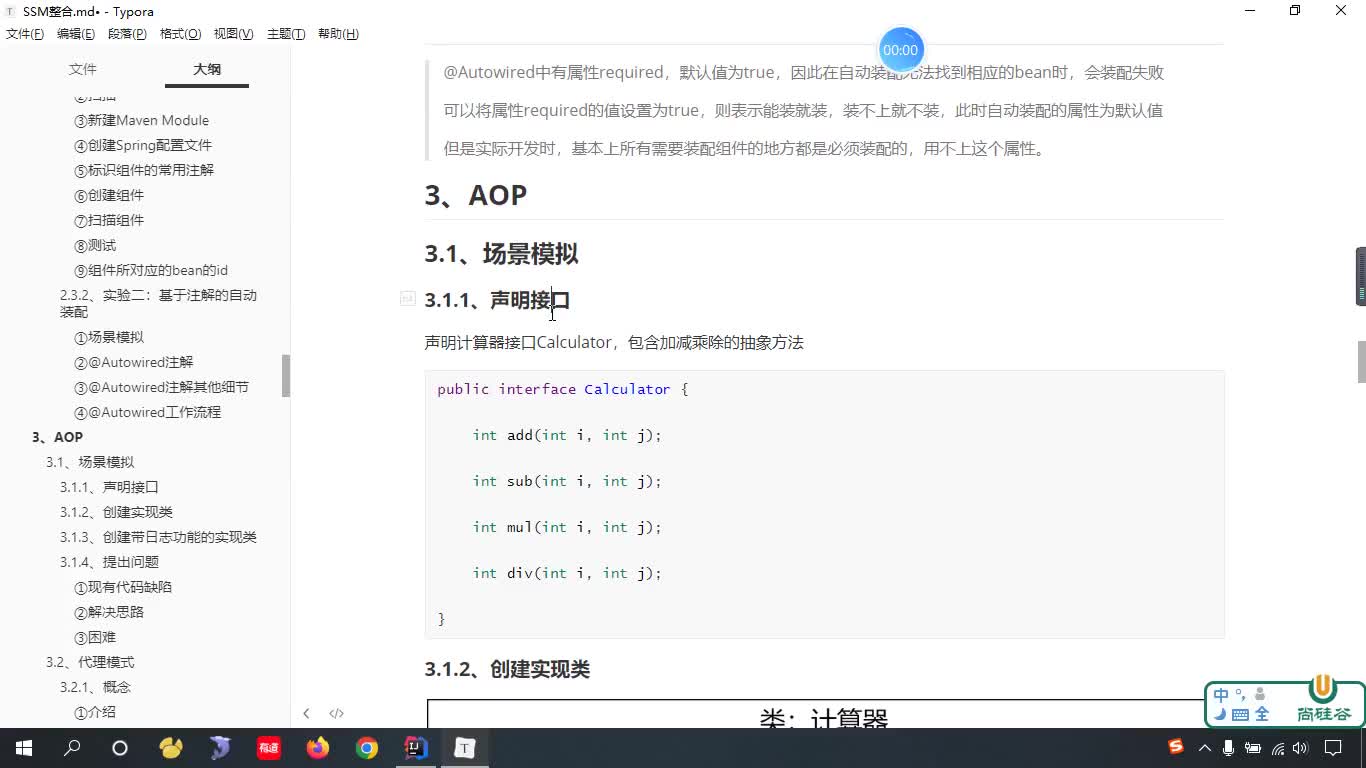
Task: Open the 编辑(E) menu
Action: [x=76, y=34]
